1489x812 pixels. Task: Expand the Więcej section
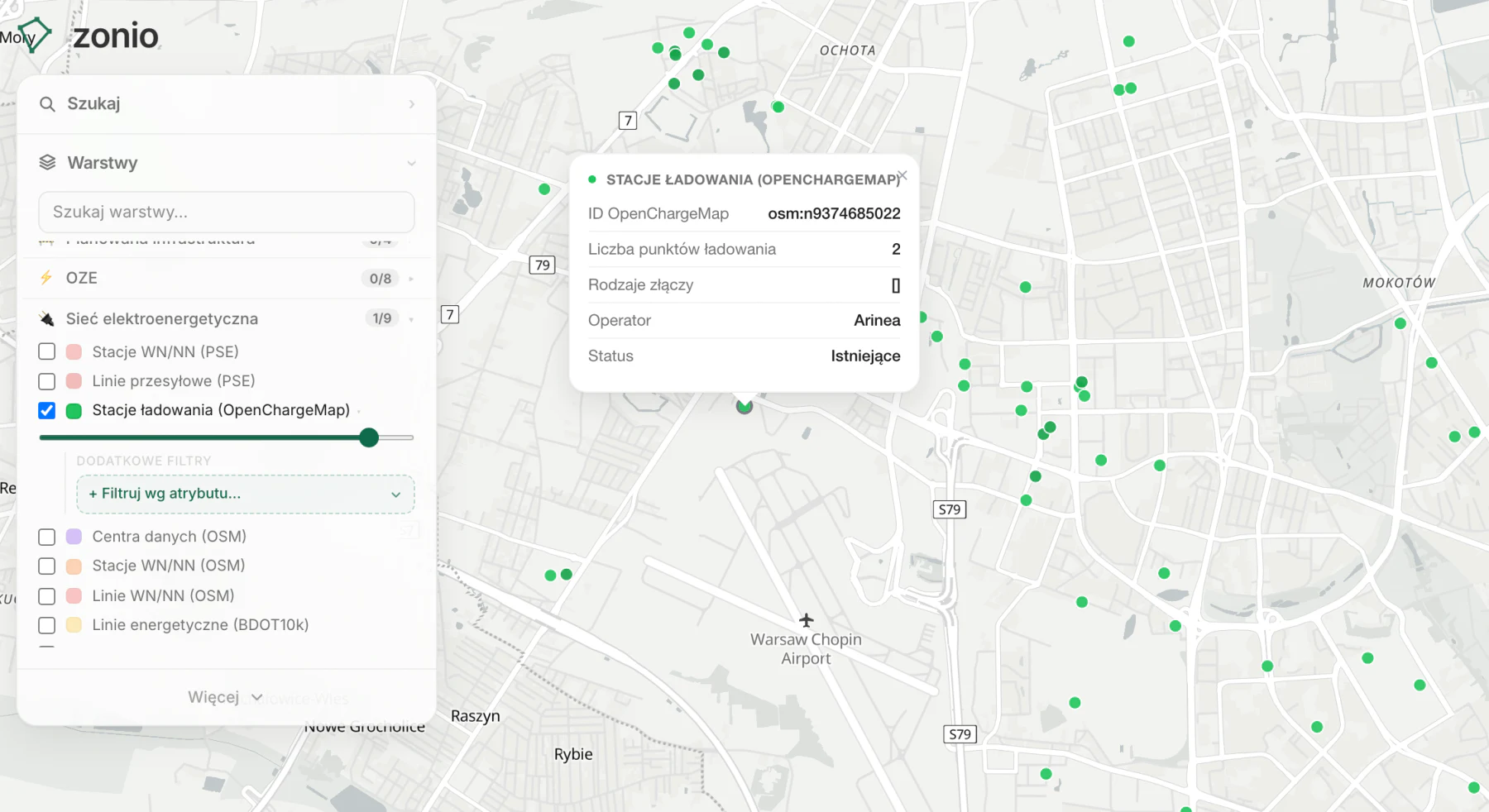pos(225,697)
